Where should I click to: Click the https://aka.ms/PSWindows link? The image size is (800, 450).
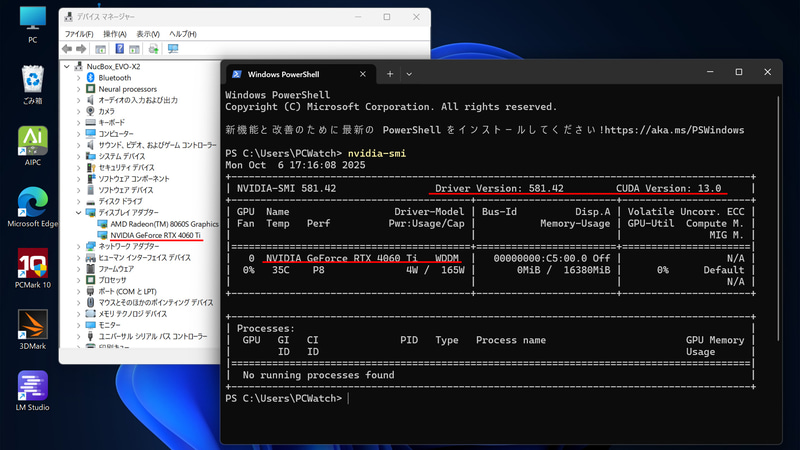[x=674, y=130]
